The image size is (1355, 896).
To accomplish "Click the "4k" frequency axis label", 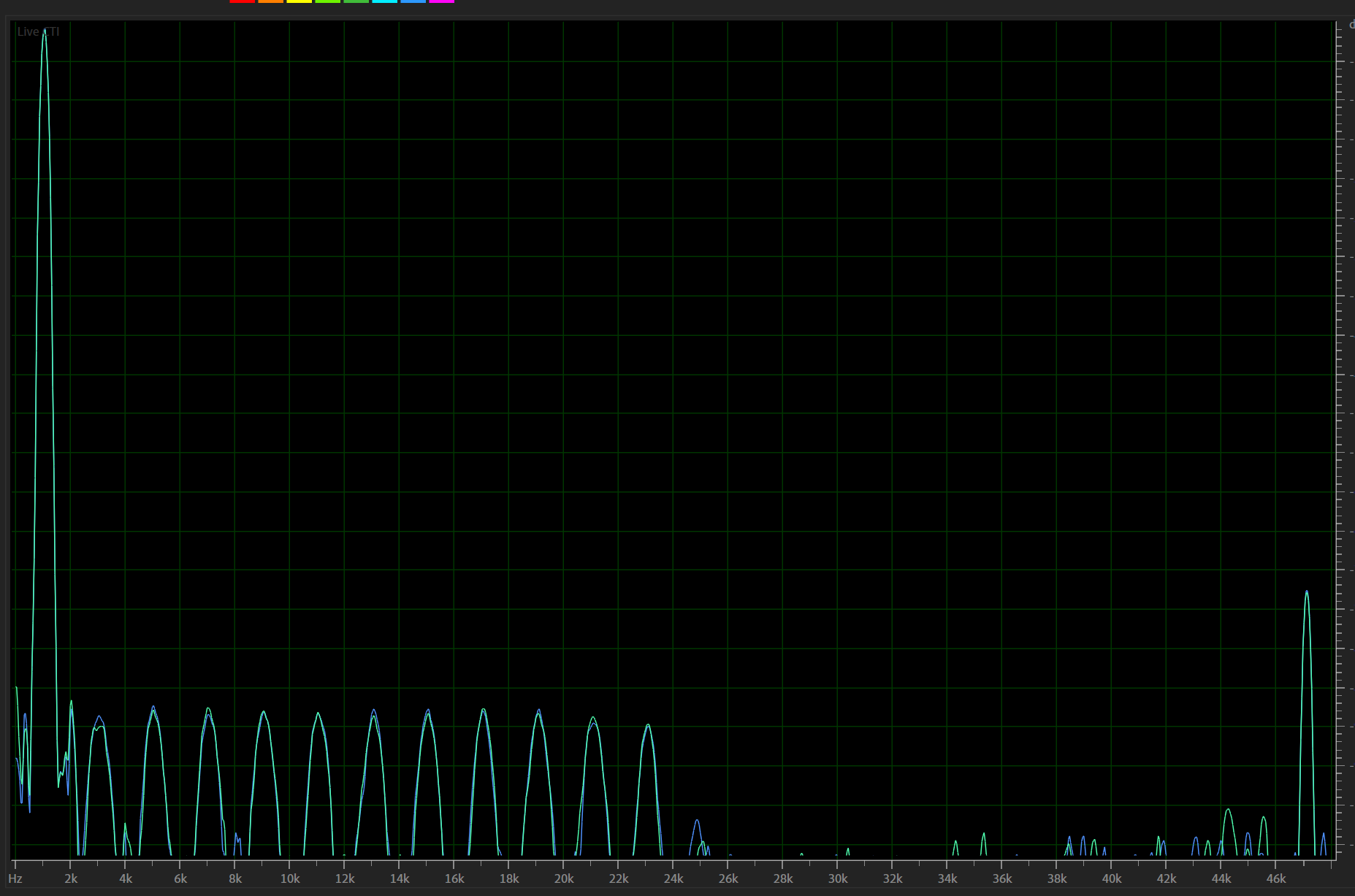I will [126, 878].
